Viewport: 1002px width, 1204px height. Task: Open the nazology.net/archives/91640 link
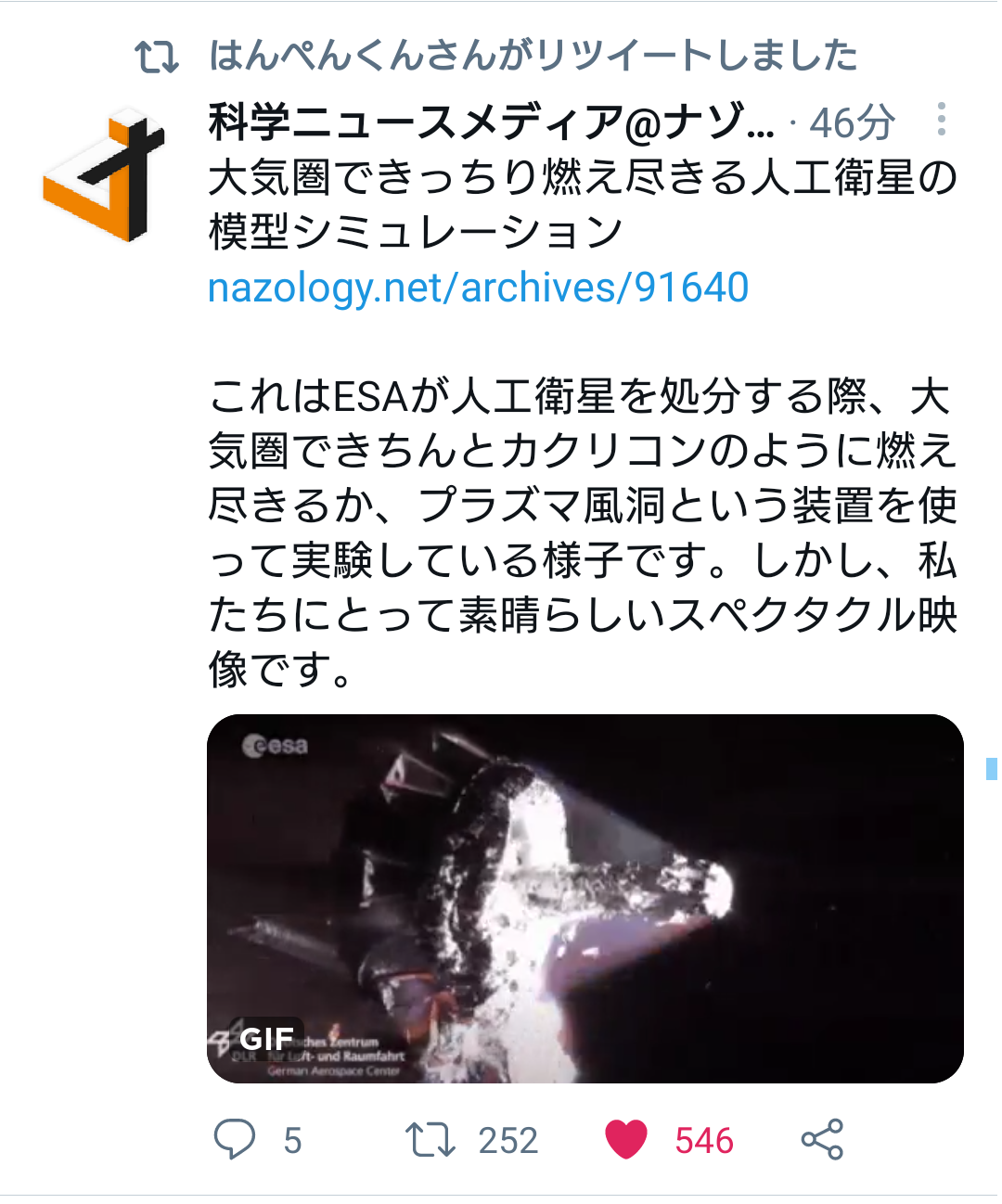479,288
